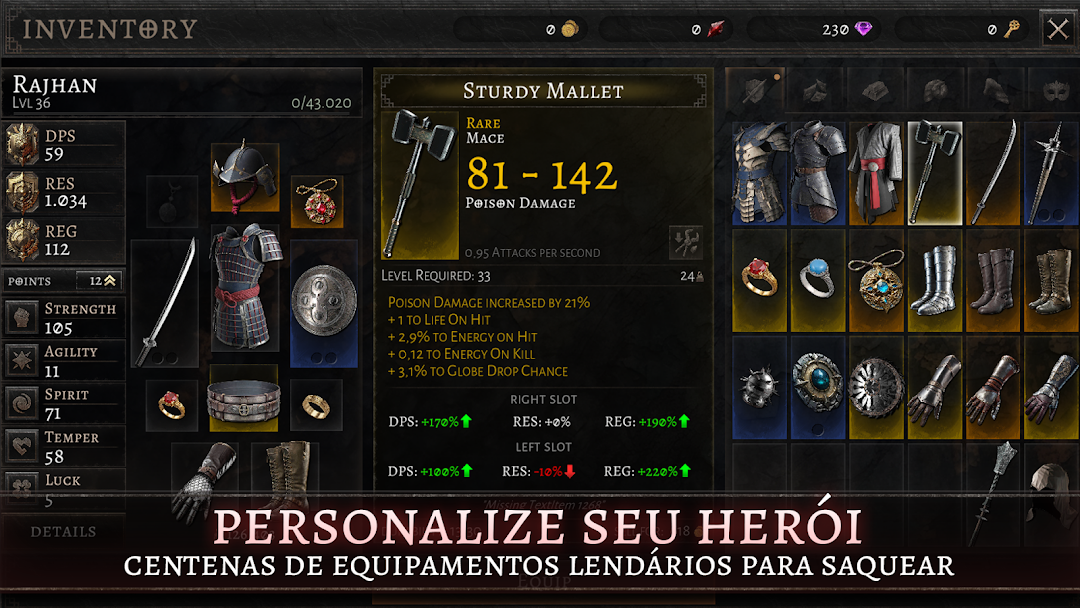This screenshot has height=608, width=1080.
Task: Open the weapons filter tab
Action: (755, 90)
